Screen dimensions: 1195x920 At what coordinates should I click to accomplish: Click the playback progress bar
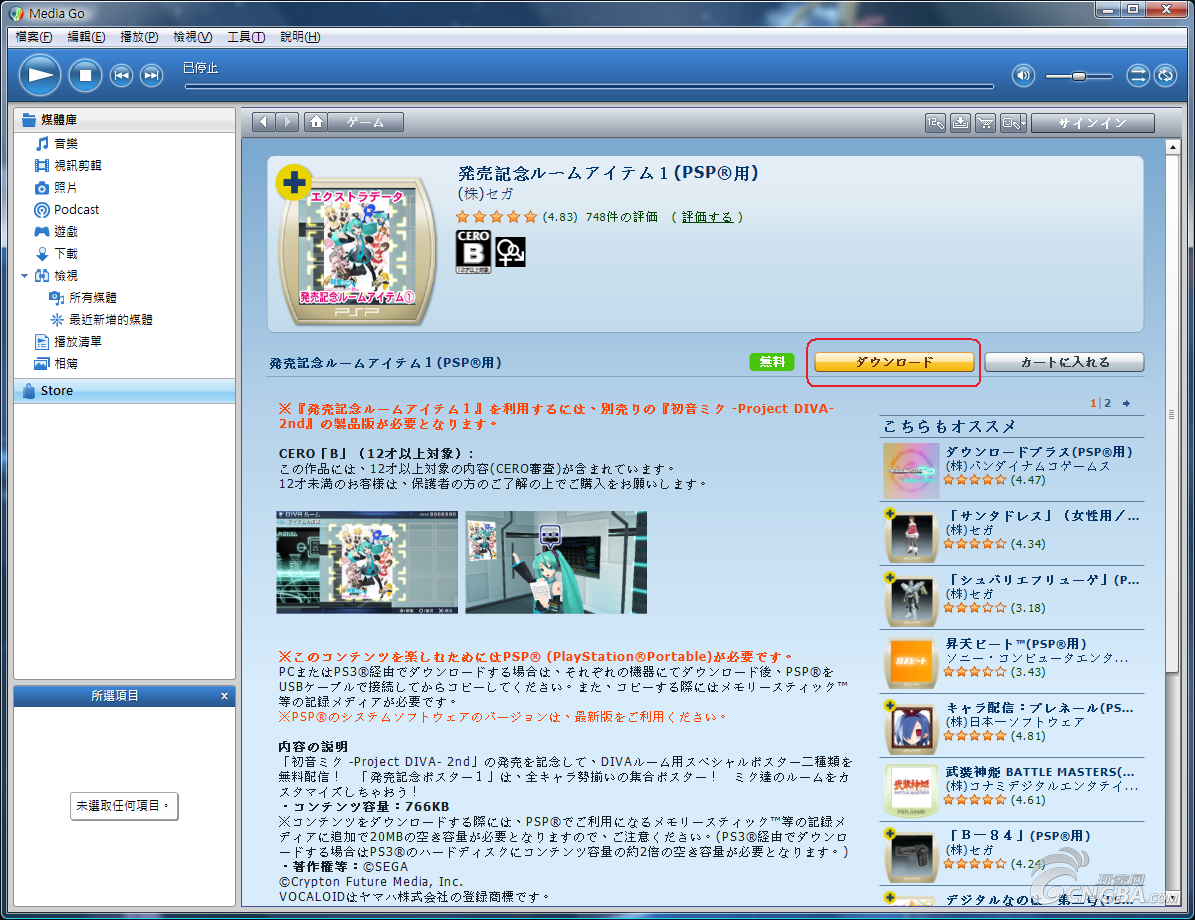tap(589, 86)
